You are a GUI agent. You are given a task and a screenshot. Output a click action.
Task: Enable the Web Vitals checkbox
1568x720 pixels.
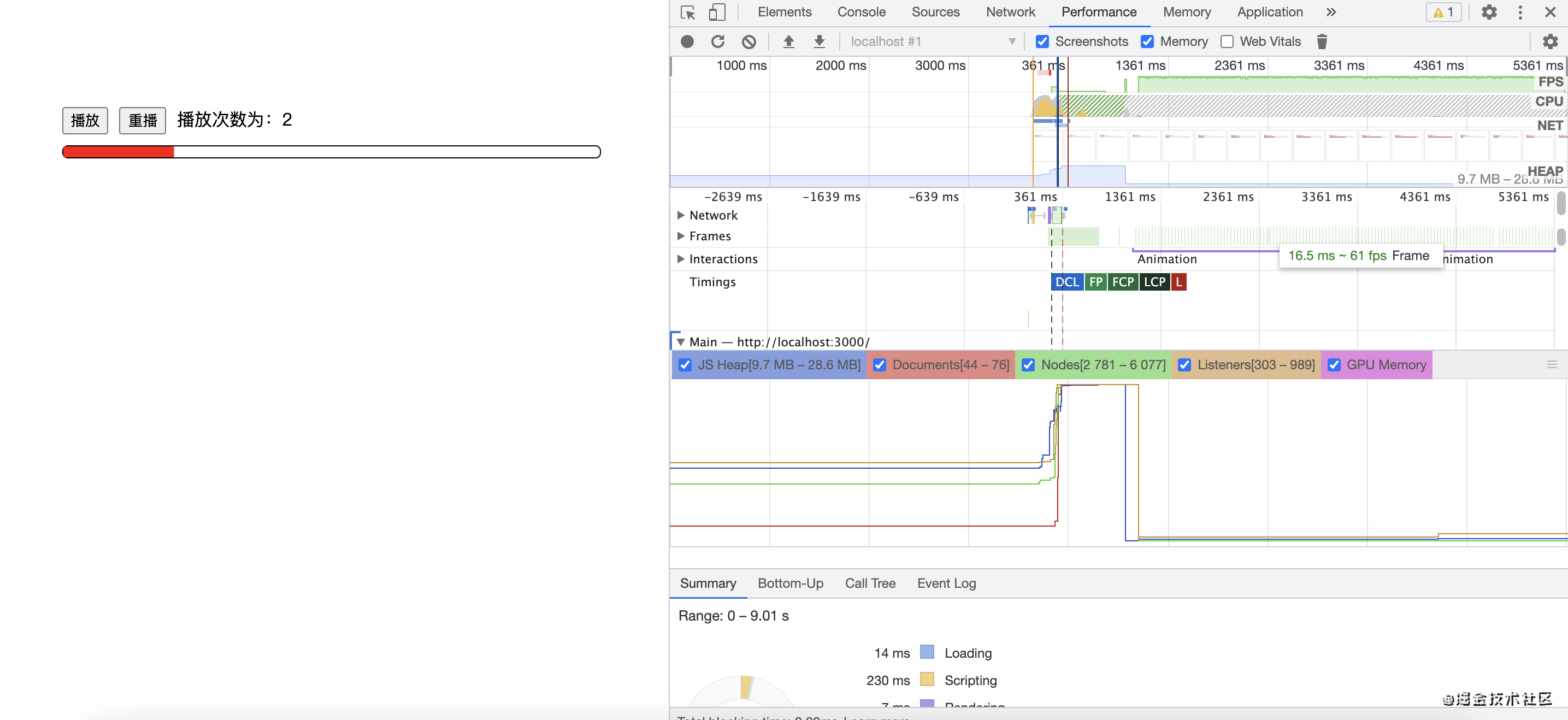1227,42
